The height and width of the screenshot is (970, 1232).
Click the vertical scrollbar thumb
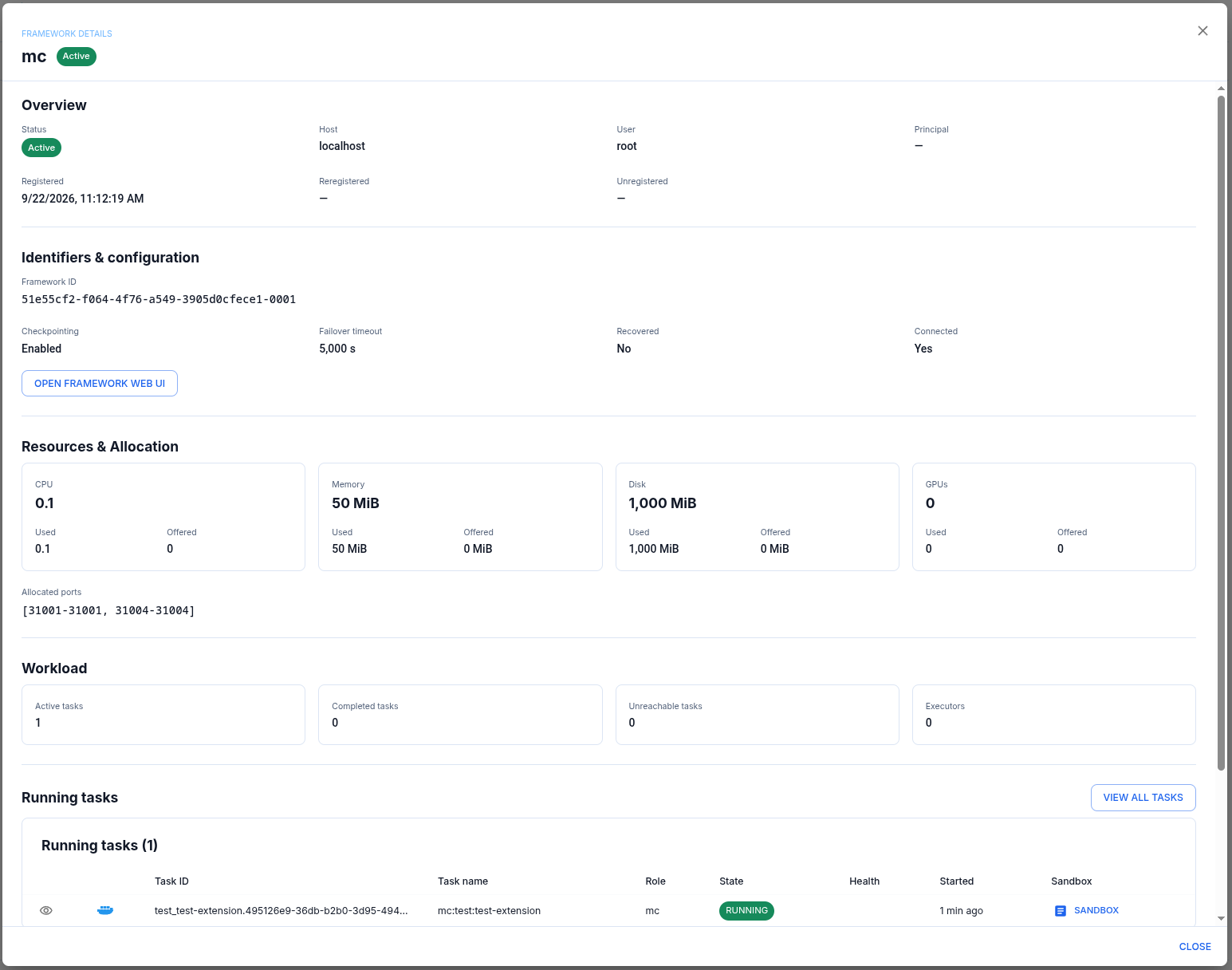pyautogui.click(x=1221, y=433)
